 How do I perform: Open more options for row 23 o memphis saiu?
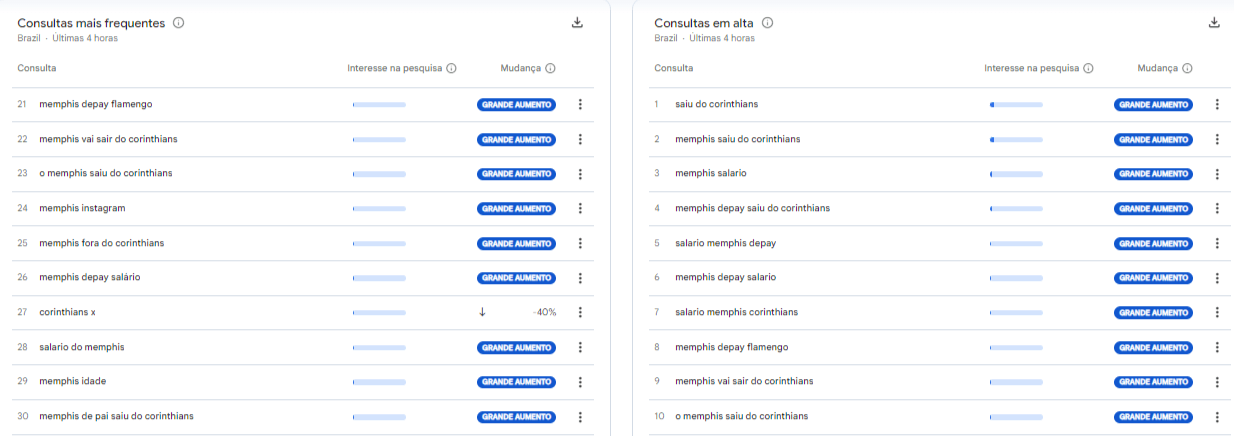(x=580, y=174)
